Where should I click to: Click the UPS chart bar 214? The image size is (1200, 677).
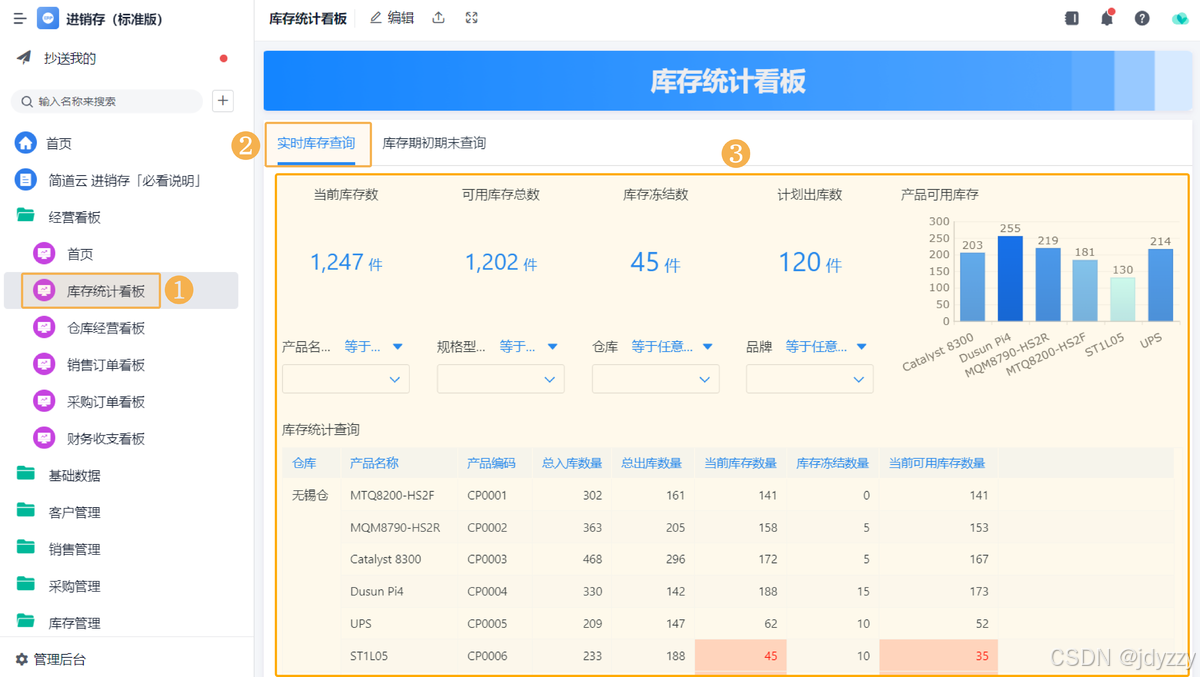pos(1160,286)
